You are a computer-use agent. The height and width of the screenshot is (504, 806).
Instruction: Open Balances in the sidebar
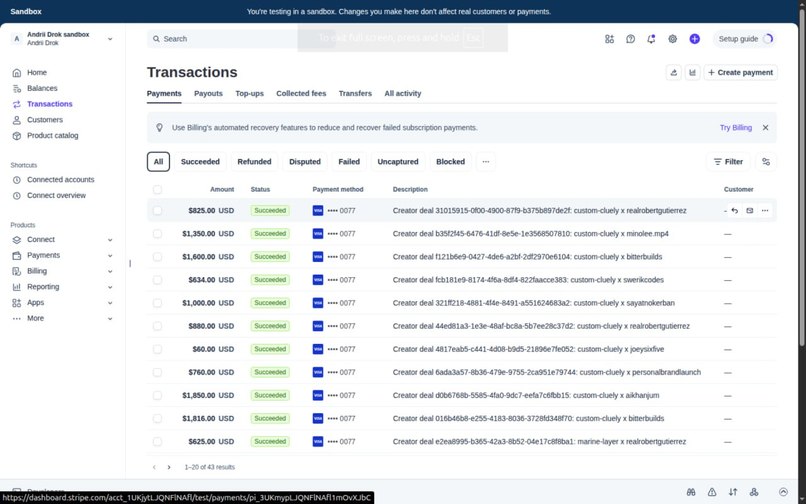point(42,88)
